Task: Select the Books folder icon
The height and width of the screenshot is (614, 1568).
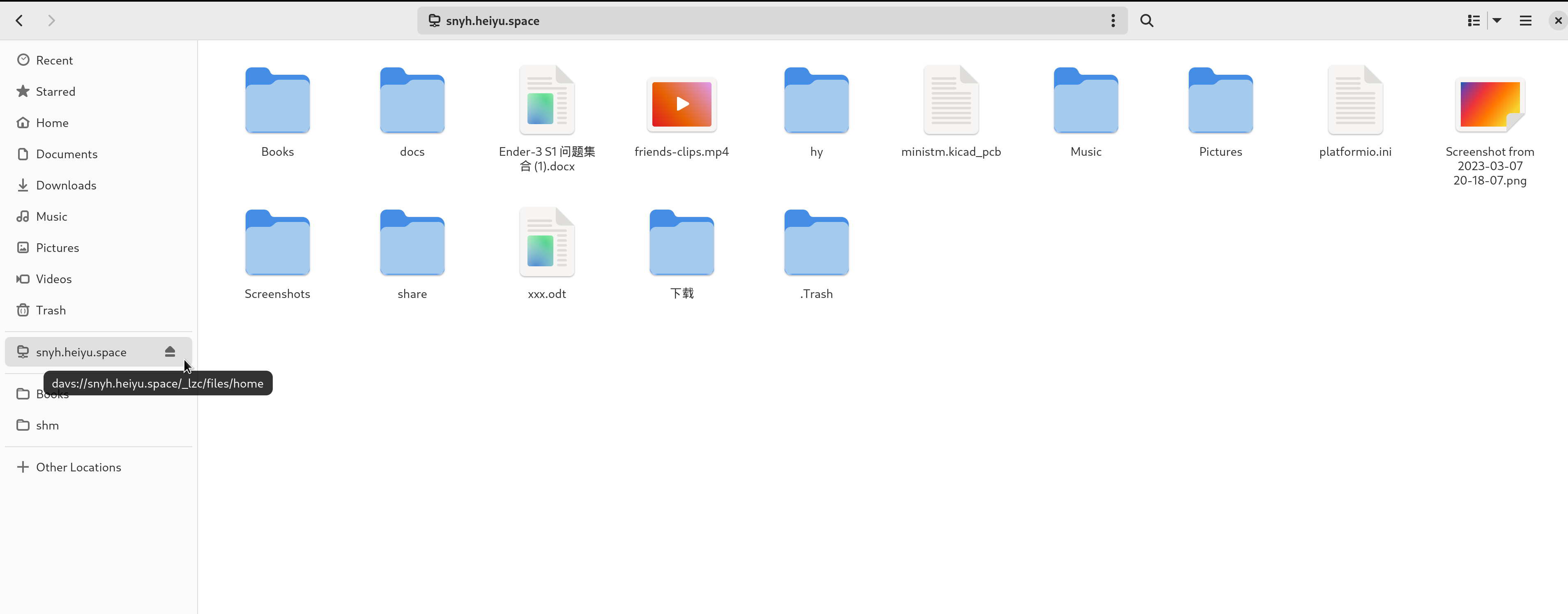Action: 278,101
